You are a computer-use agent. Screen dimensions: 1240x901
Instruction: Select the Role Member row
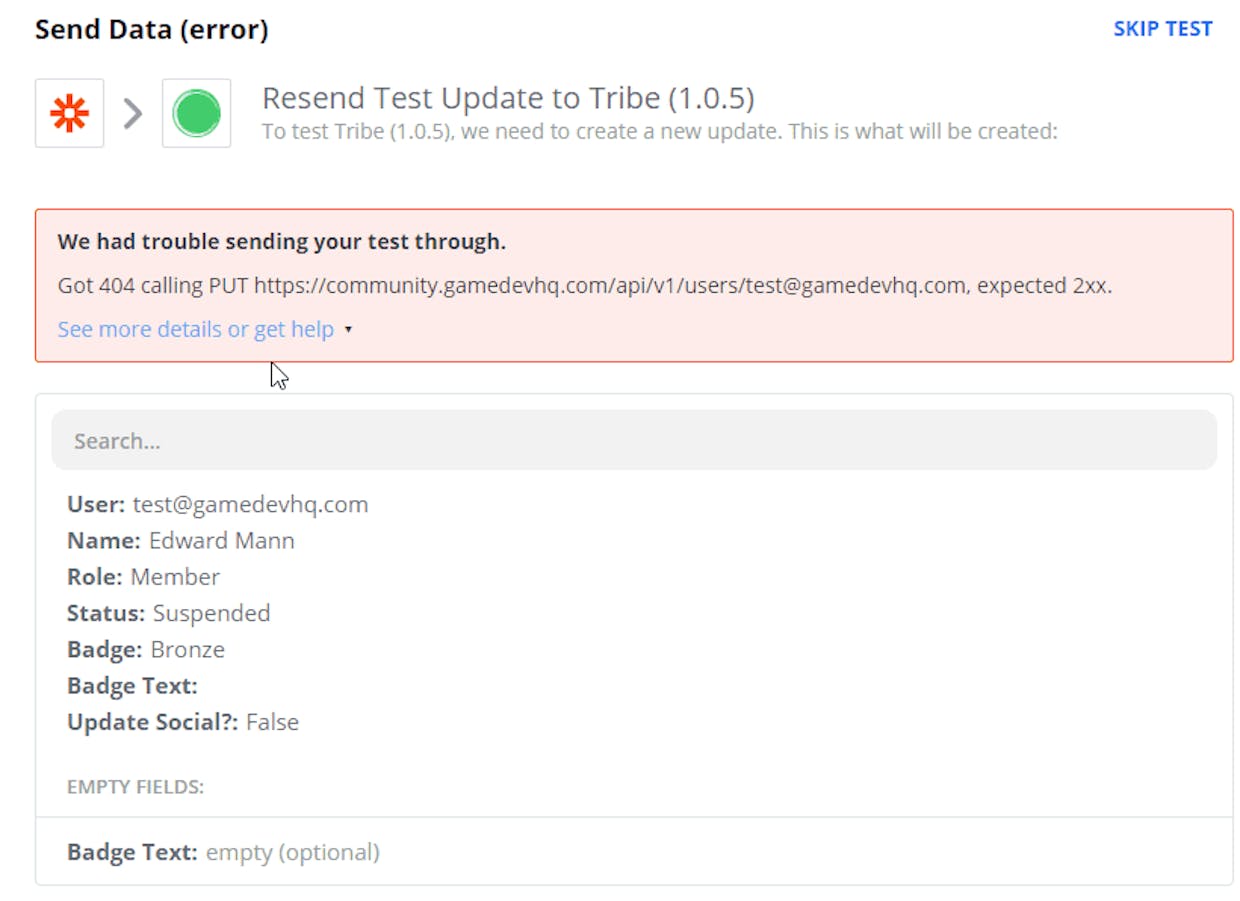pos(143,577)
